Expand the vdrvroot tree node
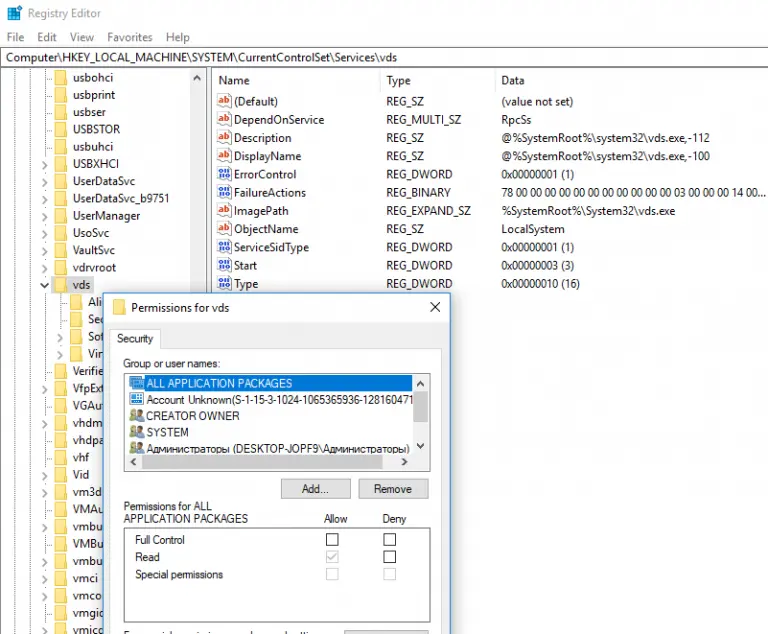This screenshot has height=634, width=768. tap(44, 268)
